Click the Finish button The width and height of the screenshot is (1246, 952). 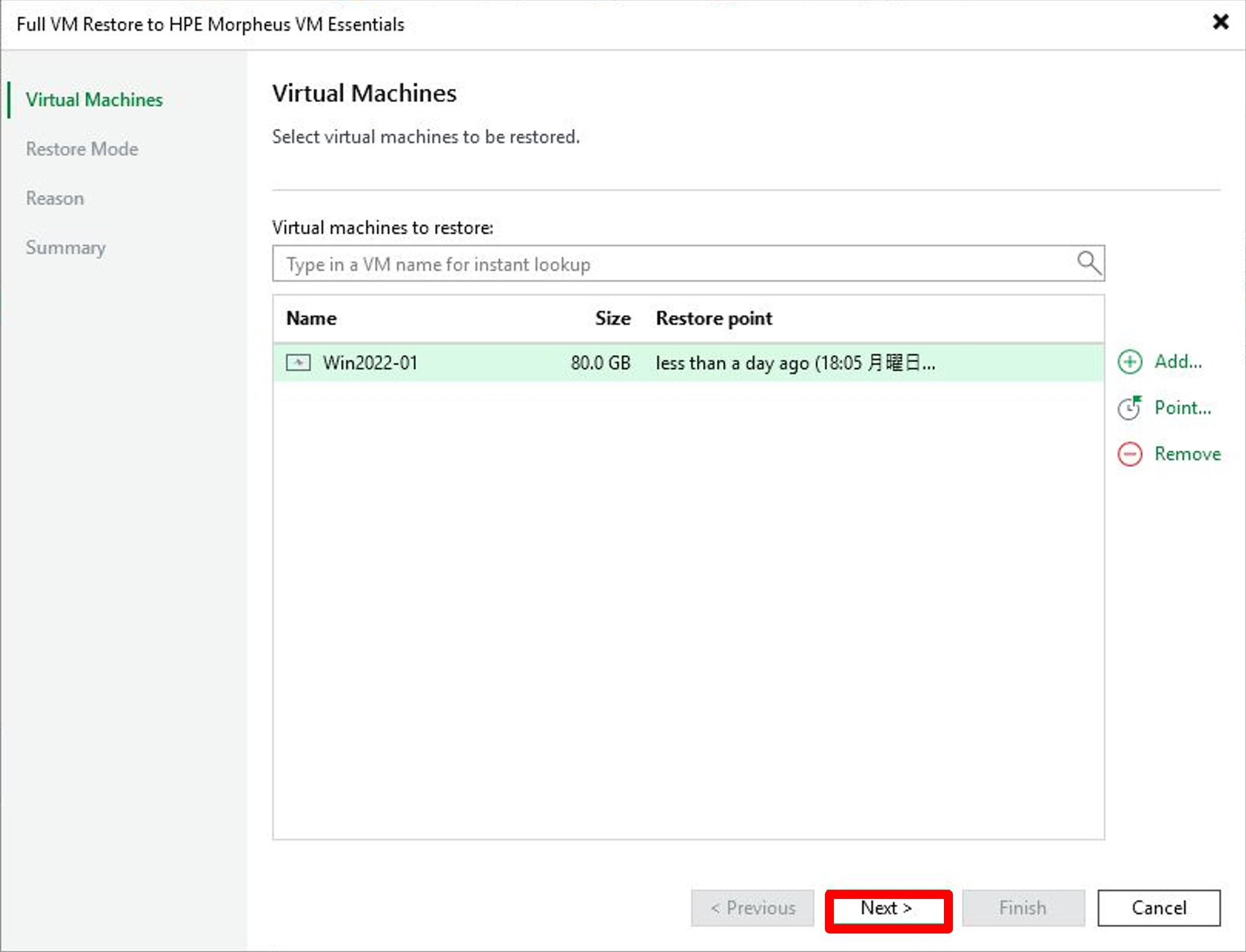[x=1023, y=908]
